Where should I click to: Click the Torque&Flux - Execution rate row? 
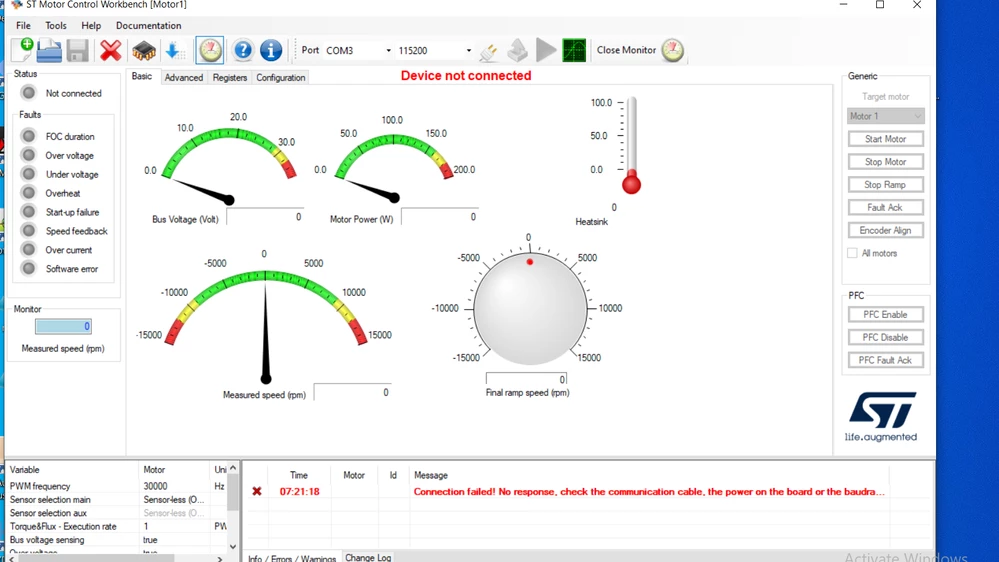coord(117,526)
